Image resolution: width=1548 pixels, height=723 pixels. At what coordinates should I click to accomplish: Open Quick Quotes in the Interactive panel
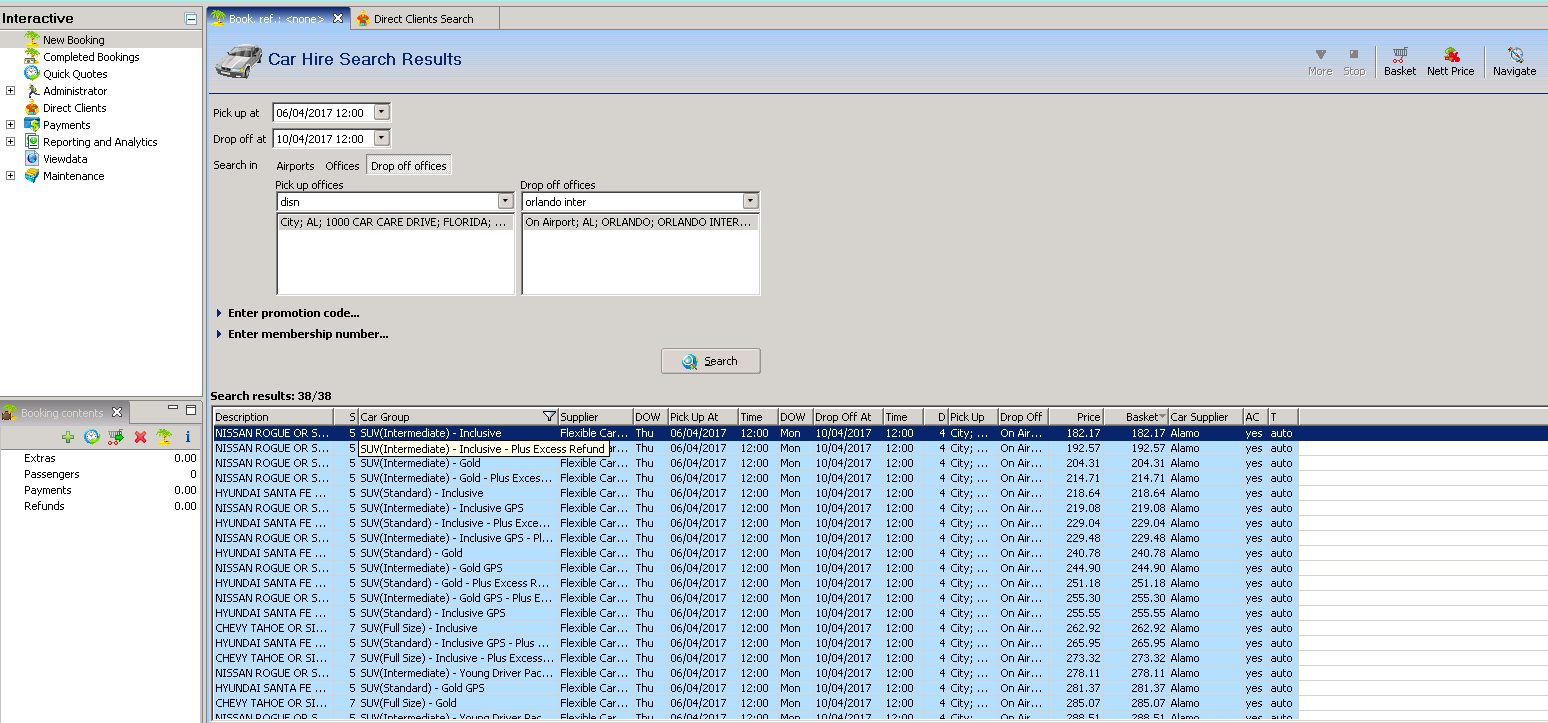(75, 74)
